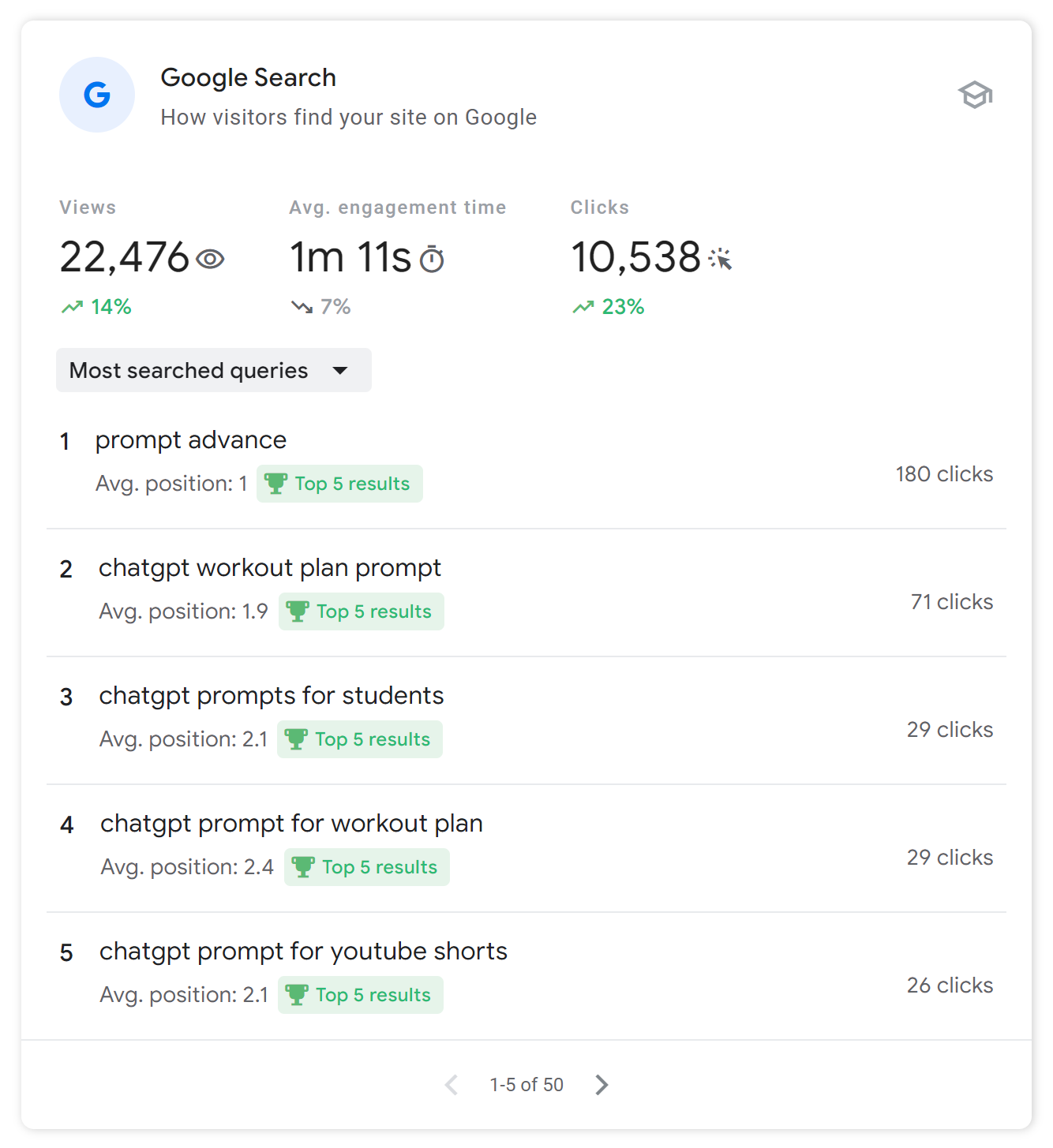Click the 14% views change figure
Viewport: 1053px width, 1148px height.
tap(111, 307)
